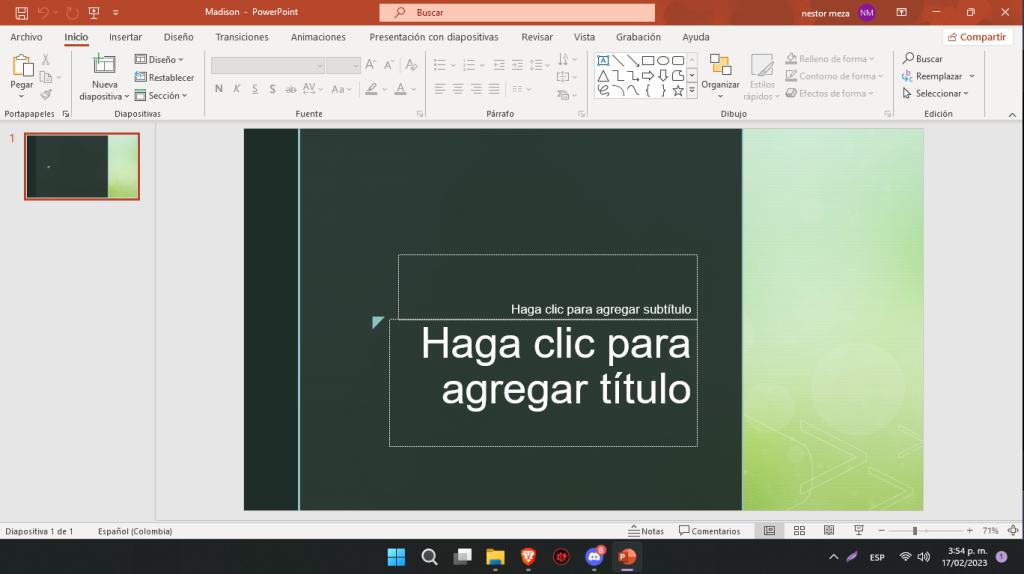The height and width of the screenshot is (574, 1024).
Task: Switch to Slide Sorter view
Action: pos(799,531)
